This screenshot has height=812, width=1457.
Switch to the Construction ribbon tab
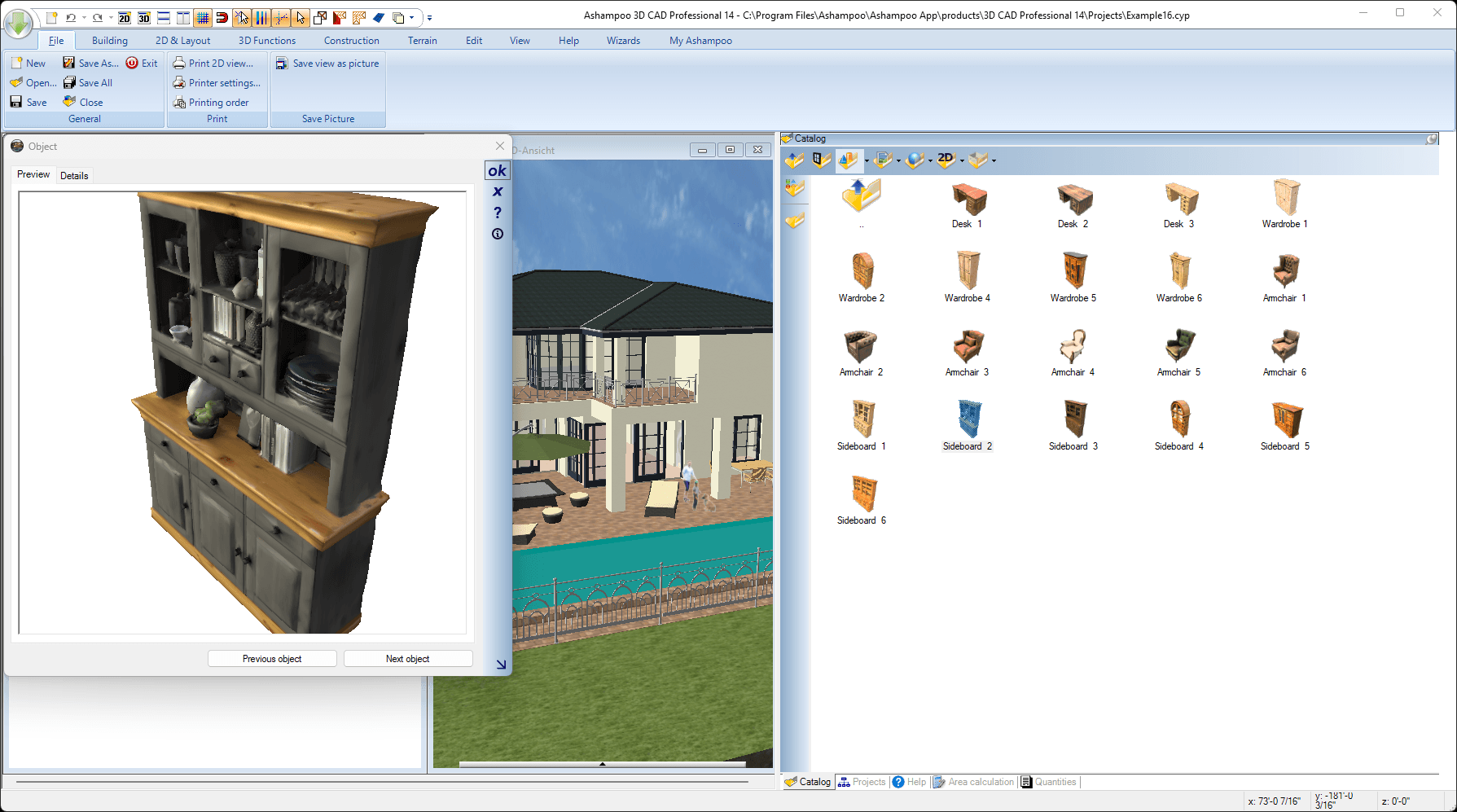pos(351,40)
